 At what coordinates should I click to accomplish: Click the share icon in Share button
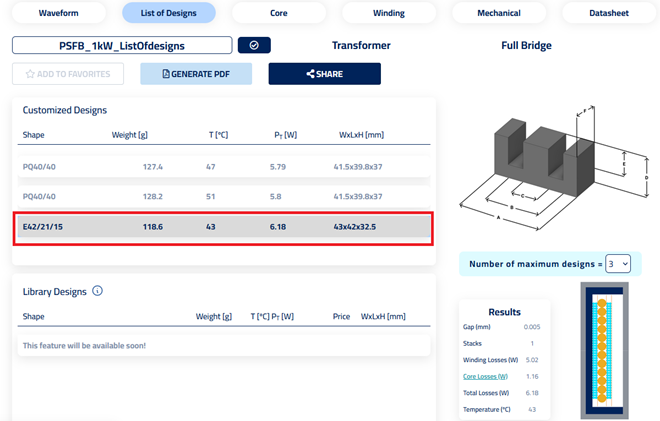pyautogui.click(x=310, y=74)
